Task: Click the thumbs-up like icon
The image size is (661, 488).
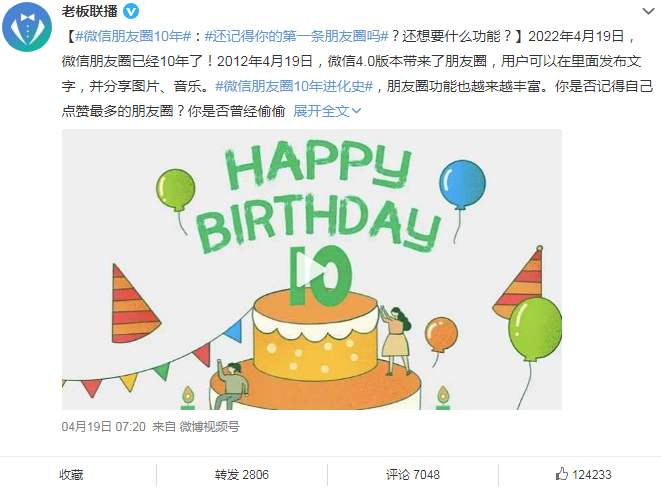Action: pos(562,474)
